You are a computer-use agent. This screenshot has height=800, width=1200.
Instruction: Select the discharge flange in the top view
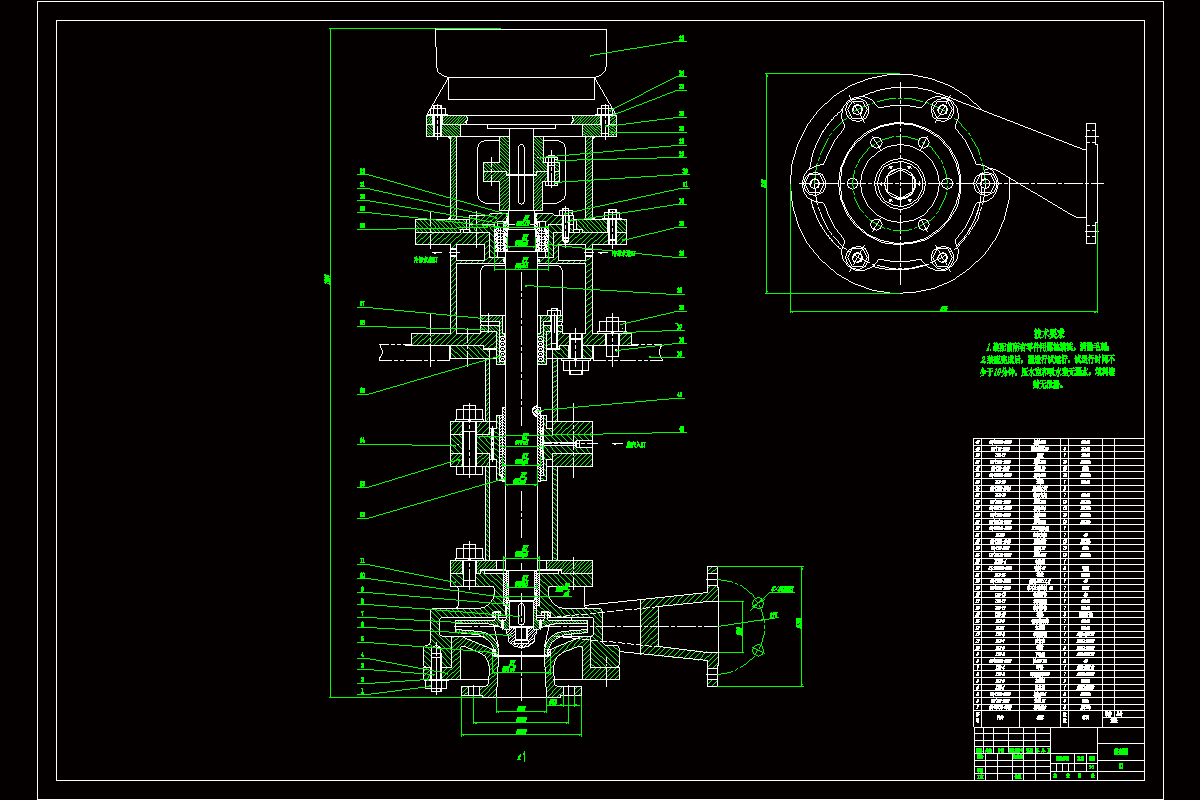(1091, 183)
